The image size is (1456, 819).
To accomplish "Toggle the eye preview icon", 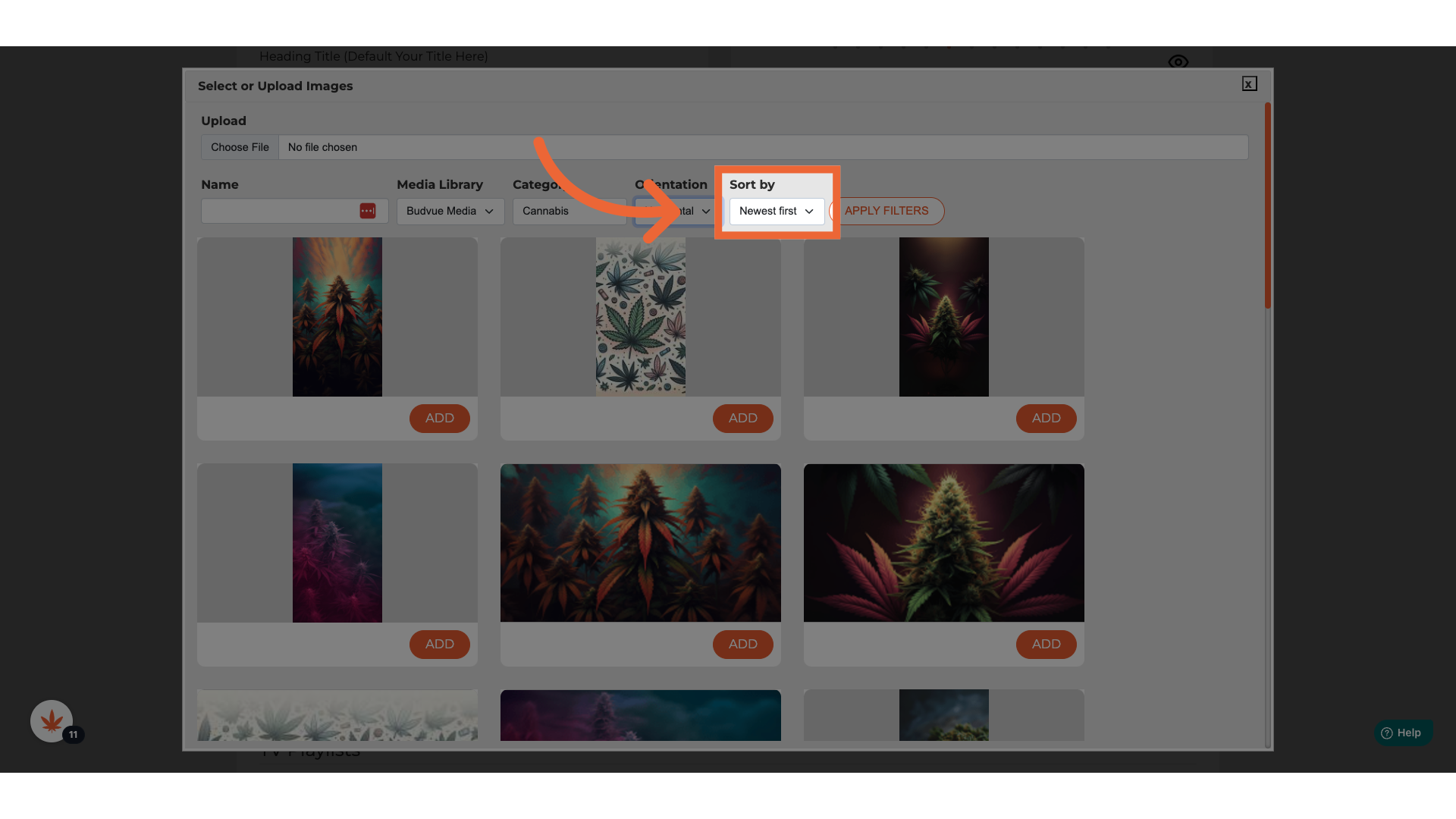I will coord(1178,61).
